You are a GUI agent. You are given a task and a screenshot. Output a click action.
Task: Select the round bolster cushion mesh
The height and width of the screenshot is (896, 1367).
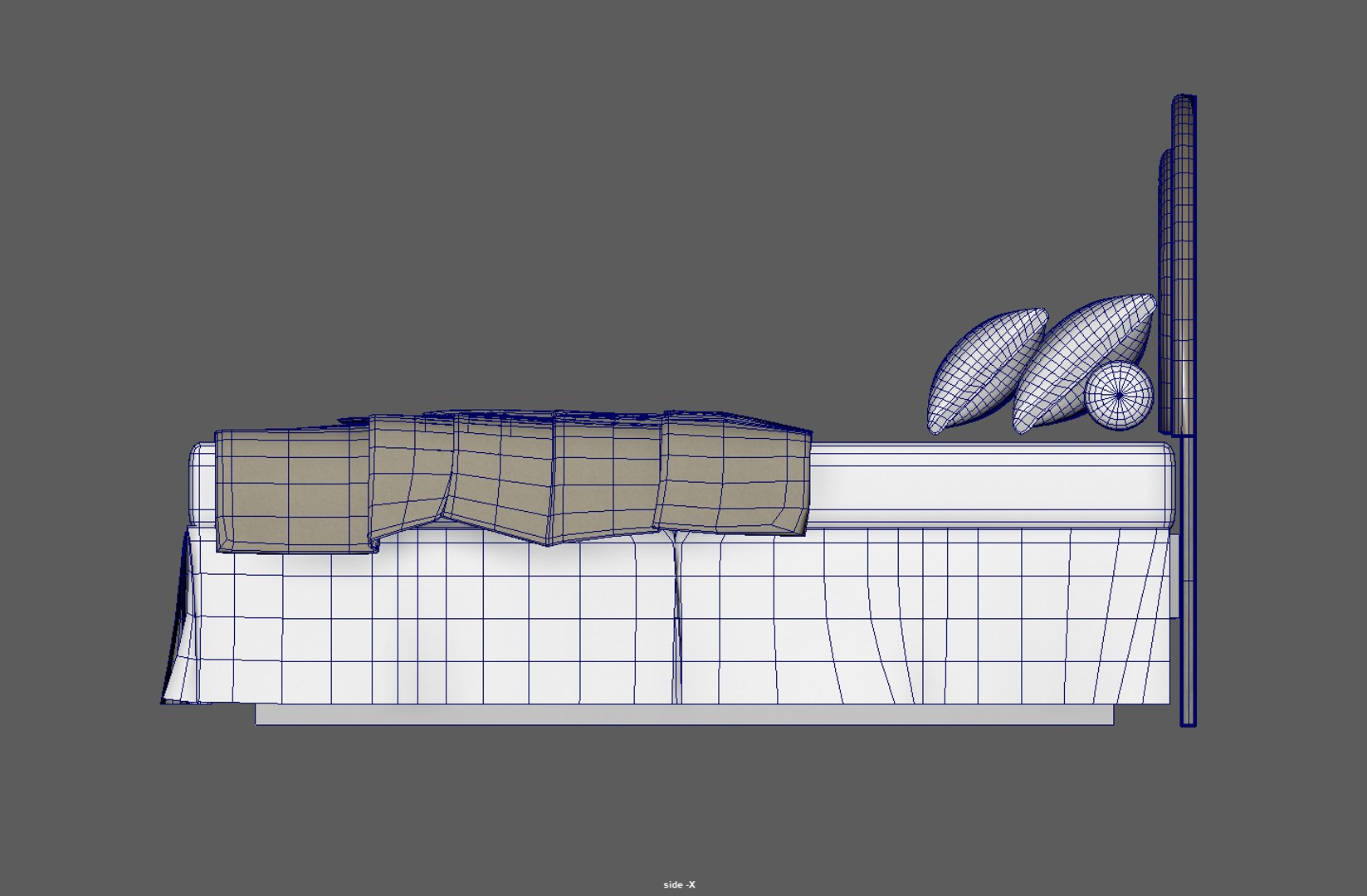pos(1119,397)
